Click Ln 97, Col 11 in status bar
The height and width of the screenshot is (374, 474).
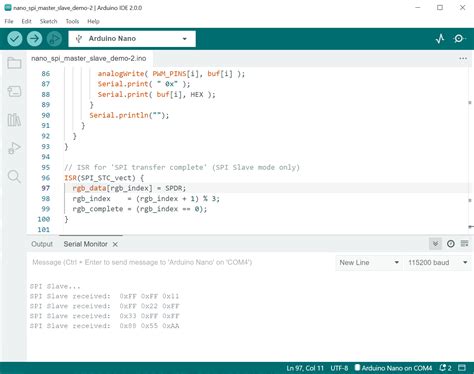305,368
